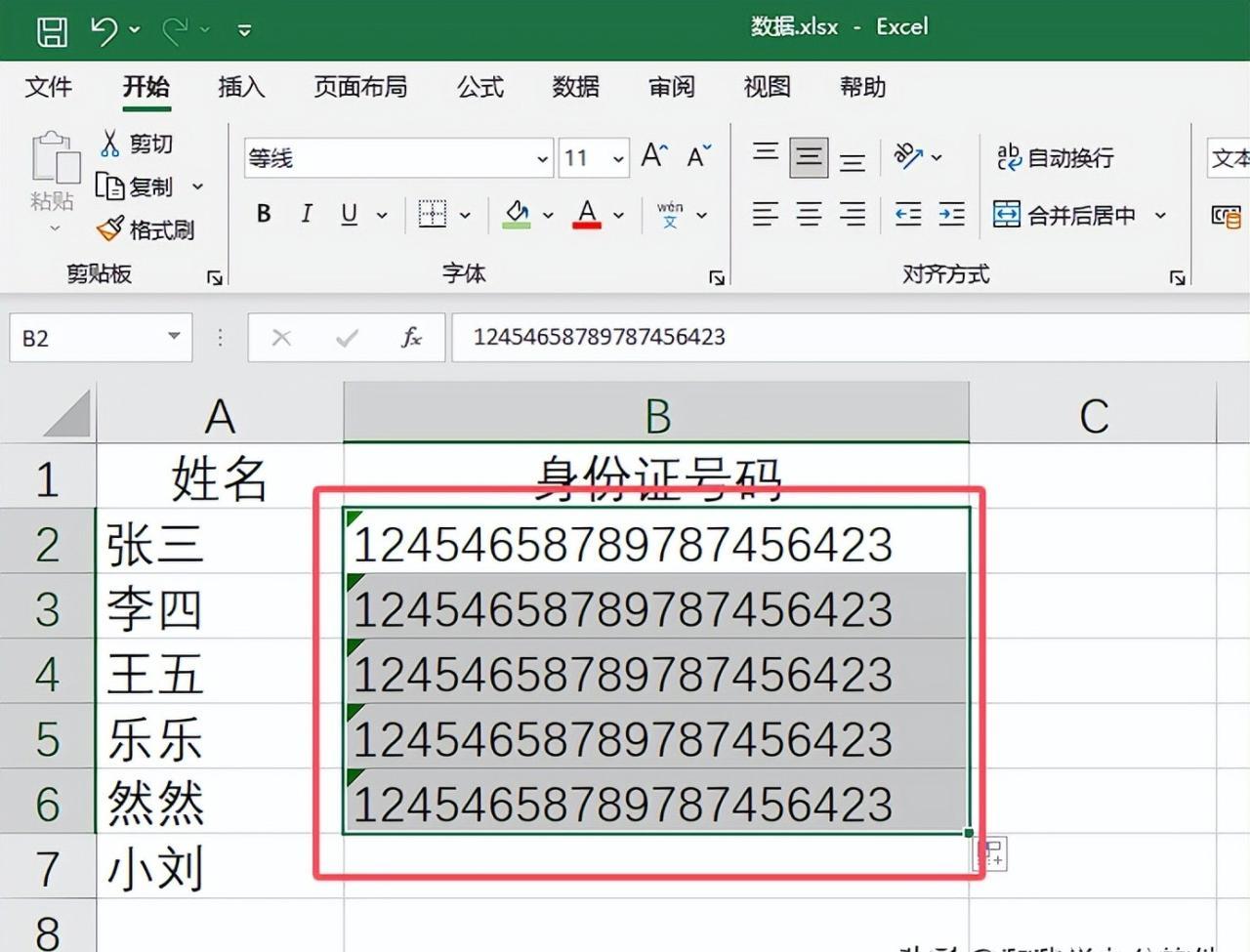
Task: Click the wén phonetic guide icon
Action: coord(670,214)
